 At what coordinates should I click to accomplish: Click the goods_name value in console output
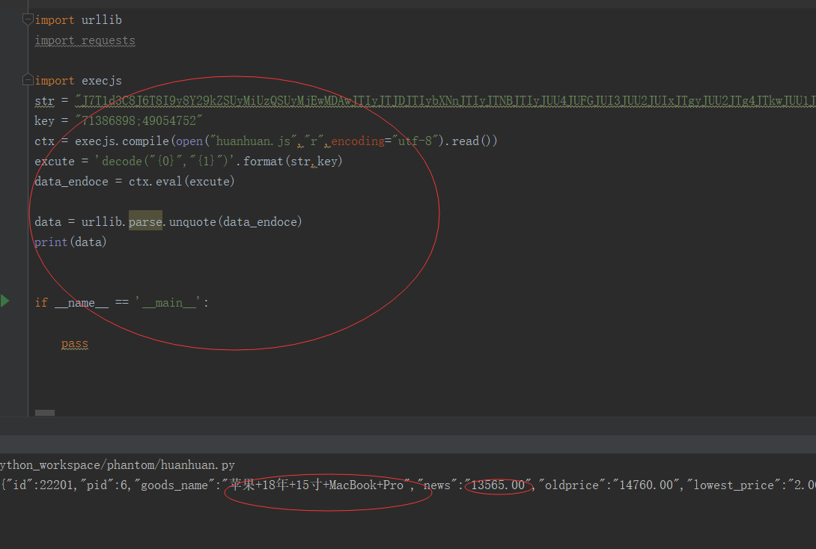pos(317,485)
